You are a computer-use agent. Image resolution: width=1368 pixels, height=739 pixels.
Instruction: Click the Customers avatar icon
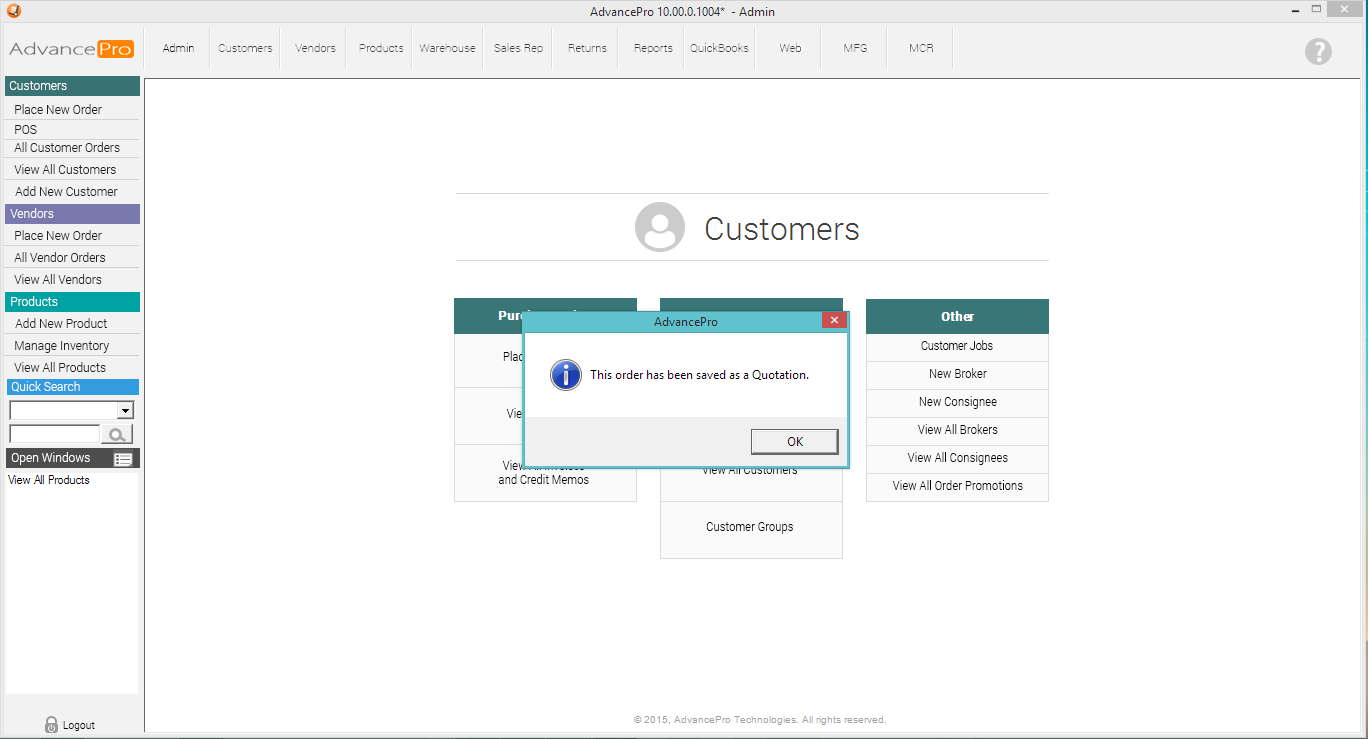660,227
